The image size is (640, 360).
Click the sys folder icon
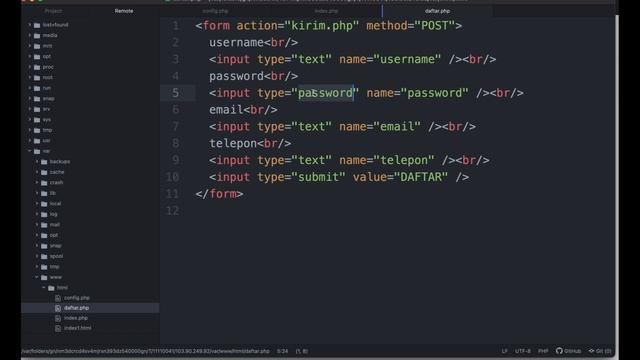37,120
